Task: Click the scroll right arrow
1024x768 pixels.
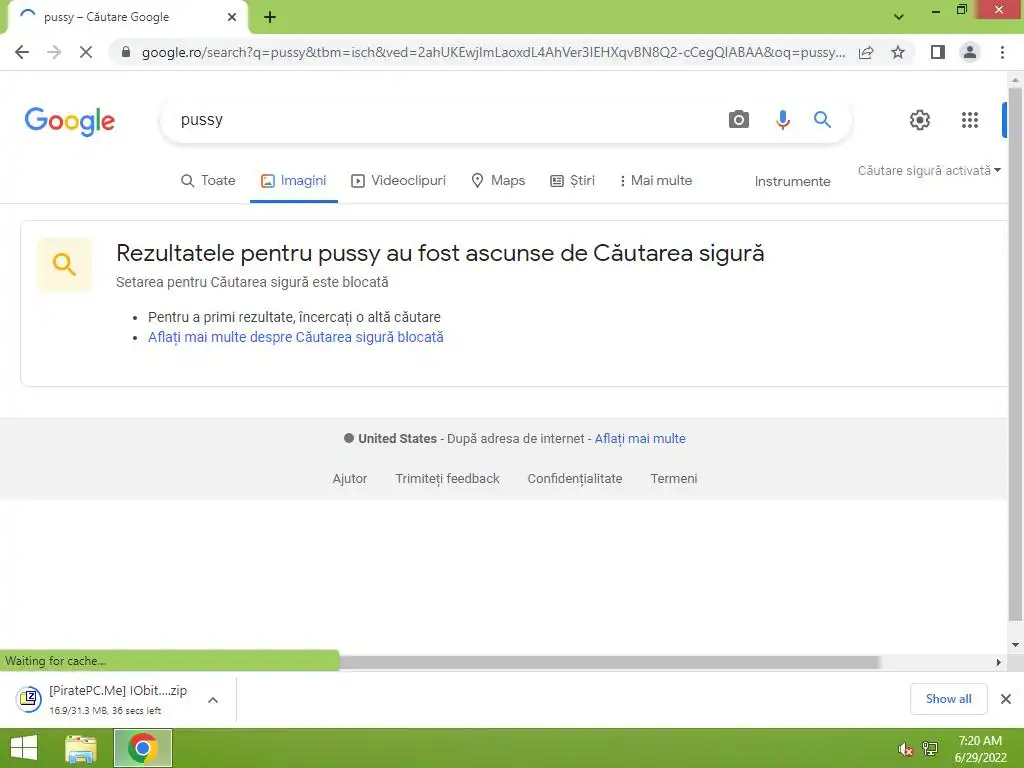Action: pos(999,662)
